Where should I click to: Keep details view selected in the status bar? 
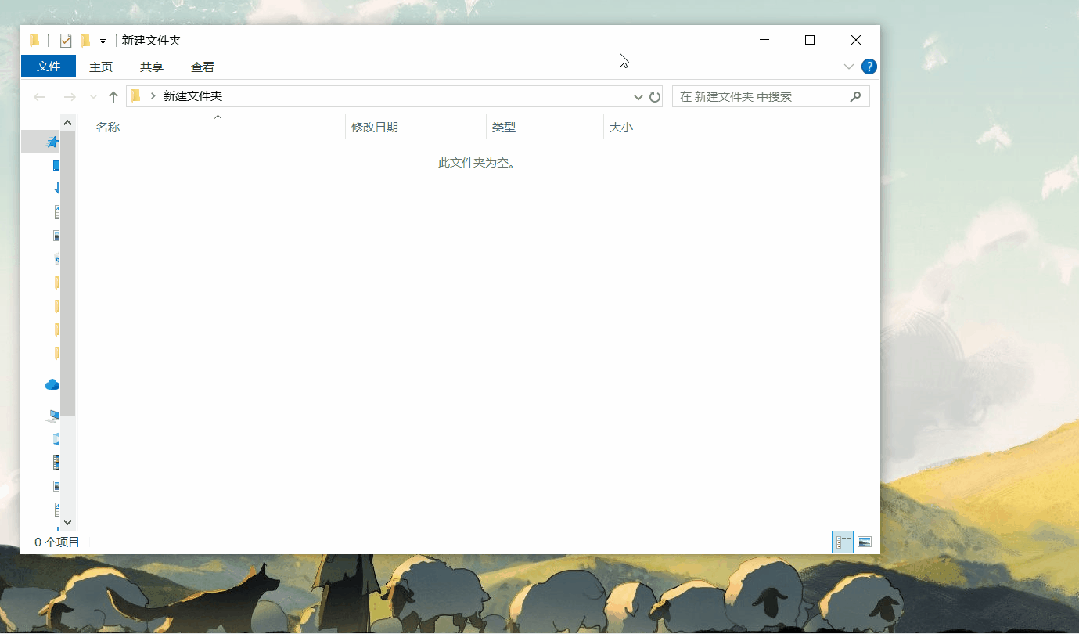click(841, 541)
